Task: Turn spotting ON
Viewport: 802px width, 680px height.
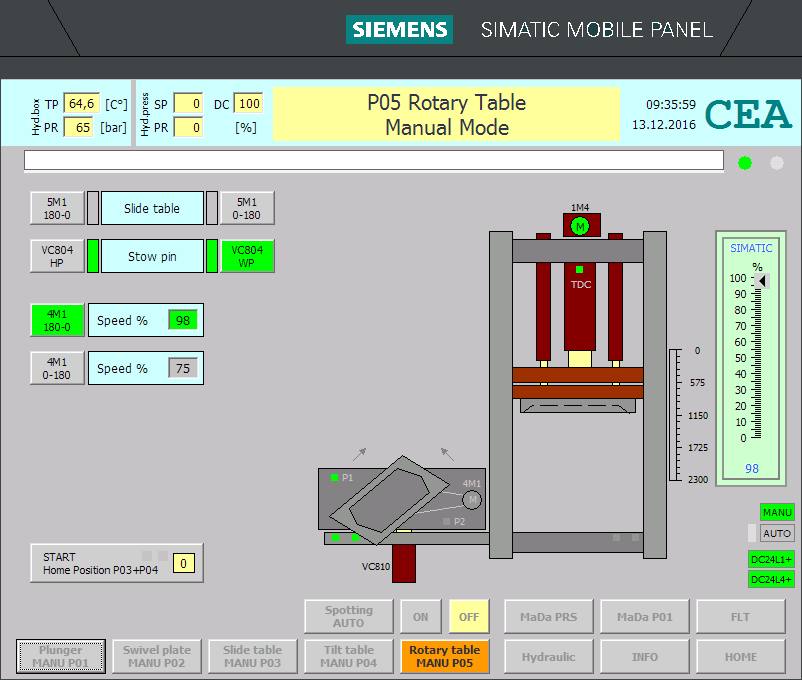Action: pos(420,617)
